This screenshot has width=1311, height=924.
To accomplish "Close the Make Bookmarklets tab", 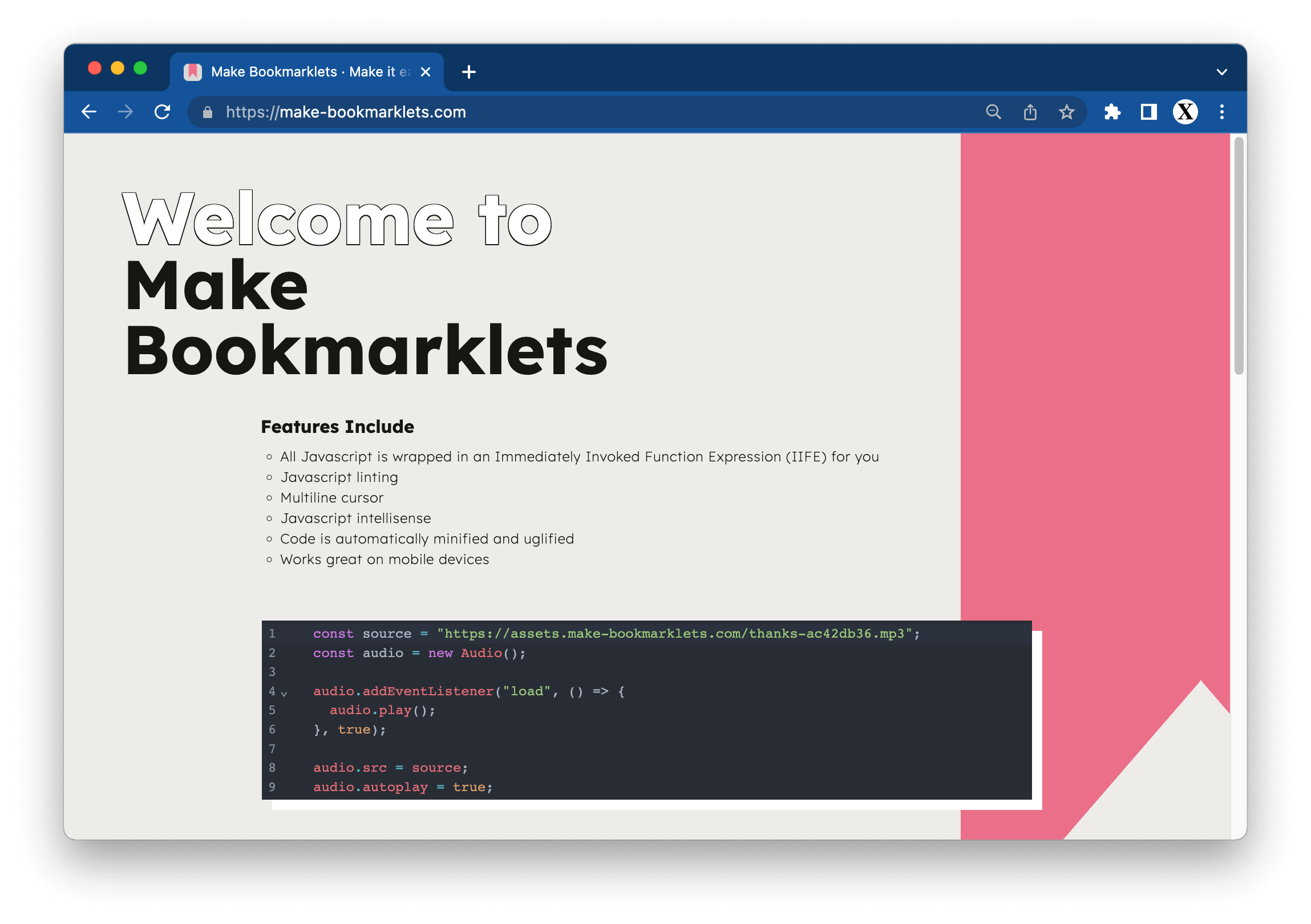I will coord(426,72).
